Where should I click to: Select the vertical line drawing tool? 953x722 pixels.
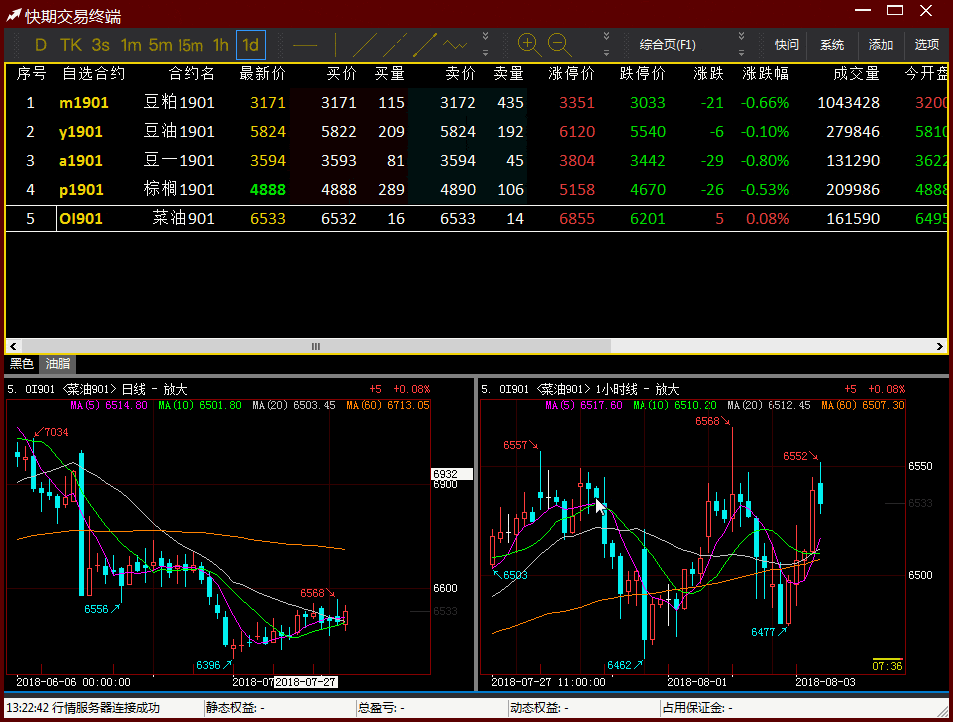tap(335, 45)
